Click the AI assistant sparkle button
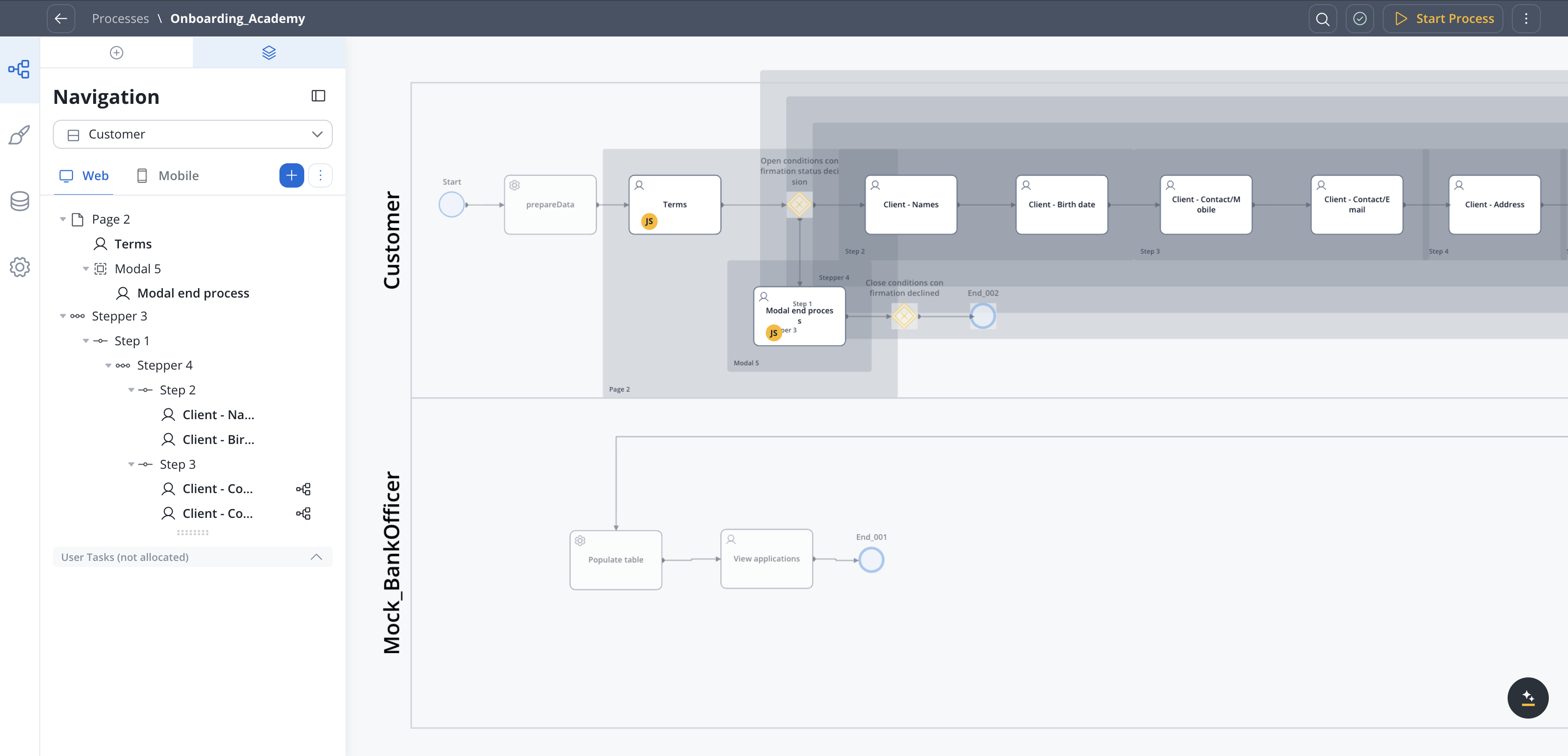This screenshot has width=1568, height=756. 1527,697
